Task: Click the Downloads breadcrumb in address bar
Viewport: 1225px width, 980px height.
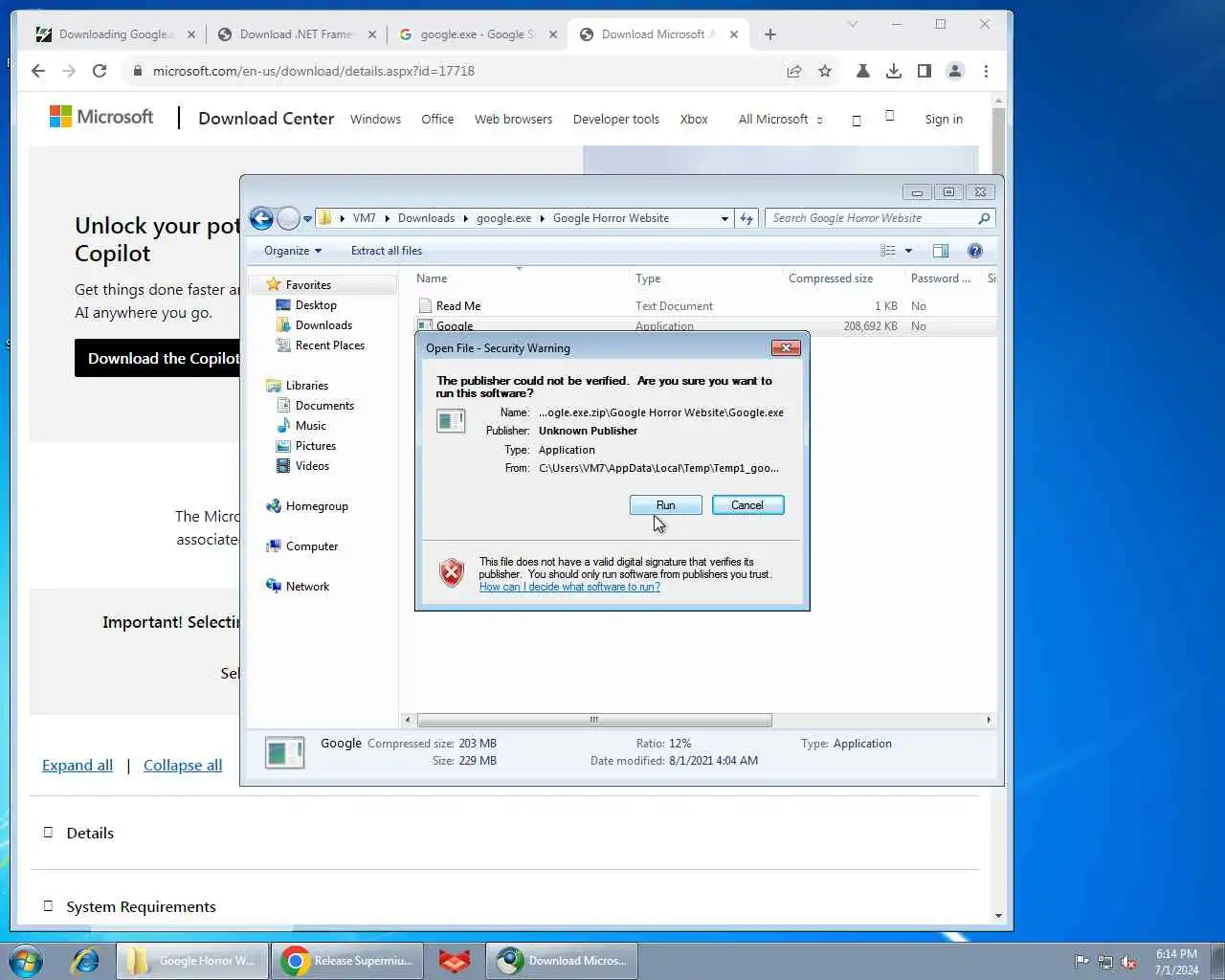Action: point(426,218)
